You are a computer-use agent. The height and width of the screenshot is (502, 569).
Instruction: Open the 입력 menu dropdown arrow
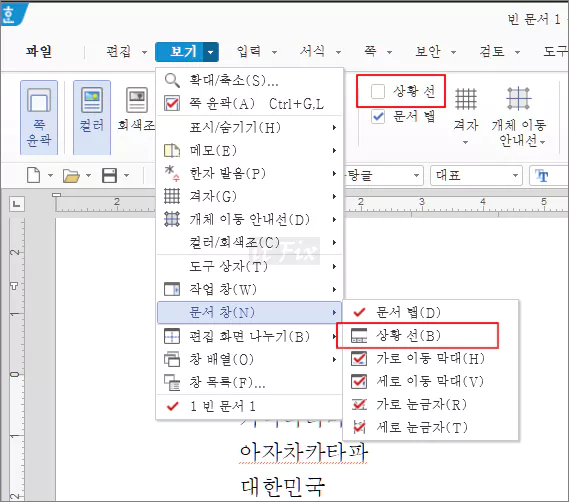pyautogui.click(x=274, y=53)
